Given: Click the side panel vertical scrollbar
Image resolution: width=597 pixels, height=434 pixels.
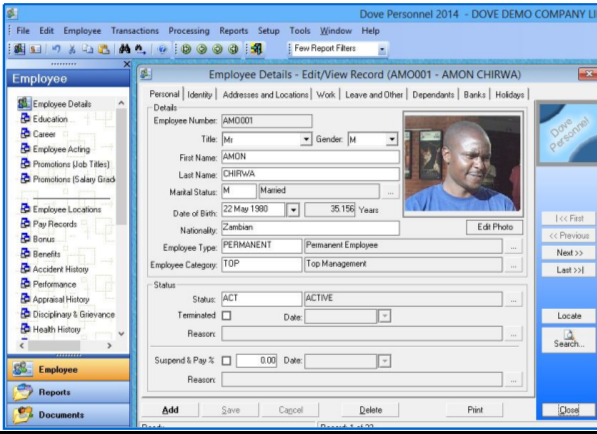Looking at the screenshot, I should click(121, 166).
